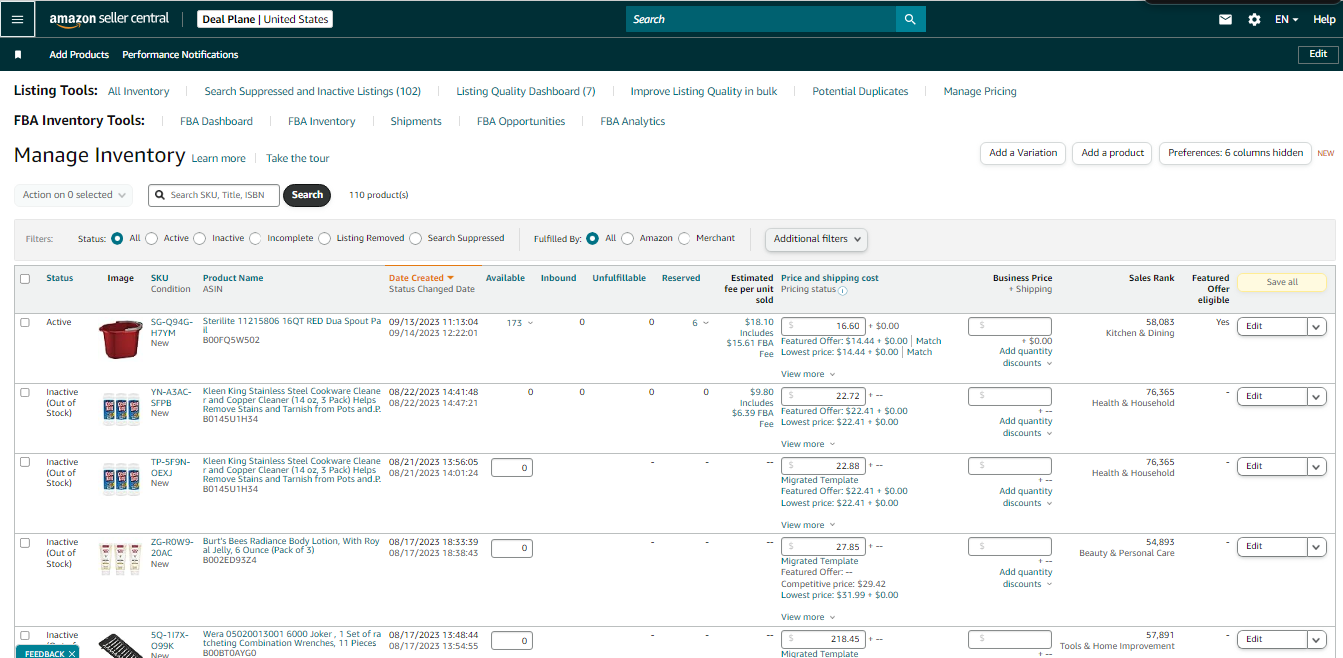Click the search magnifier button
Viewport: 1343px width, 658px height.
909,19
